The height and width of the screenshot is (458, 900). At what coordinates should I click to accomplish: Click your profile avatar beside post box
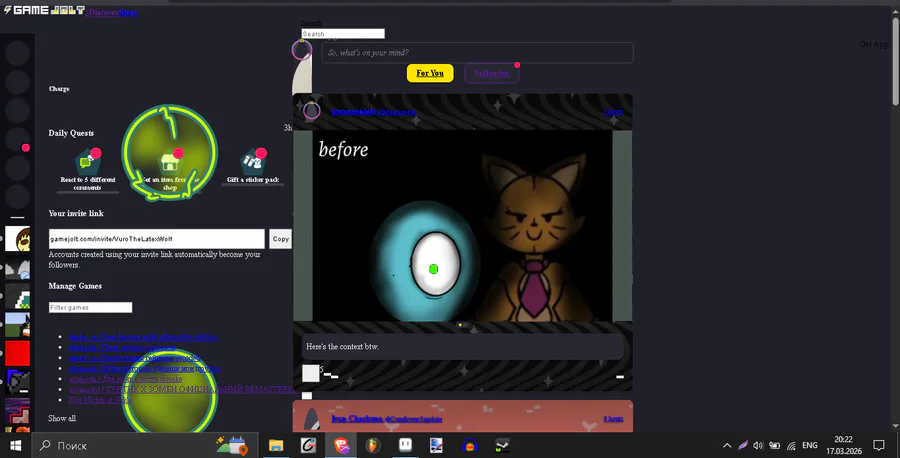302,51
